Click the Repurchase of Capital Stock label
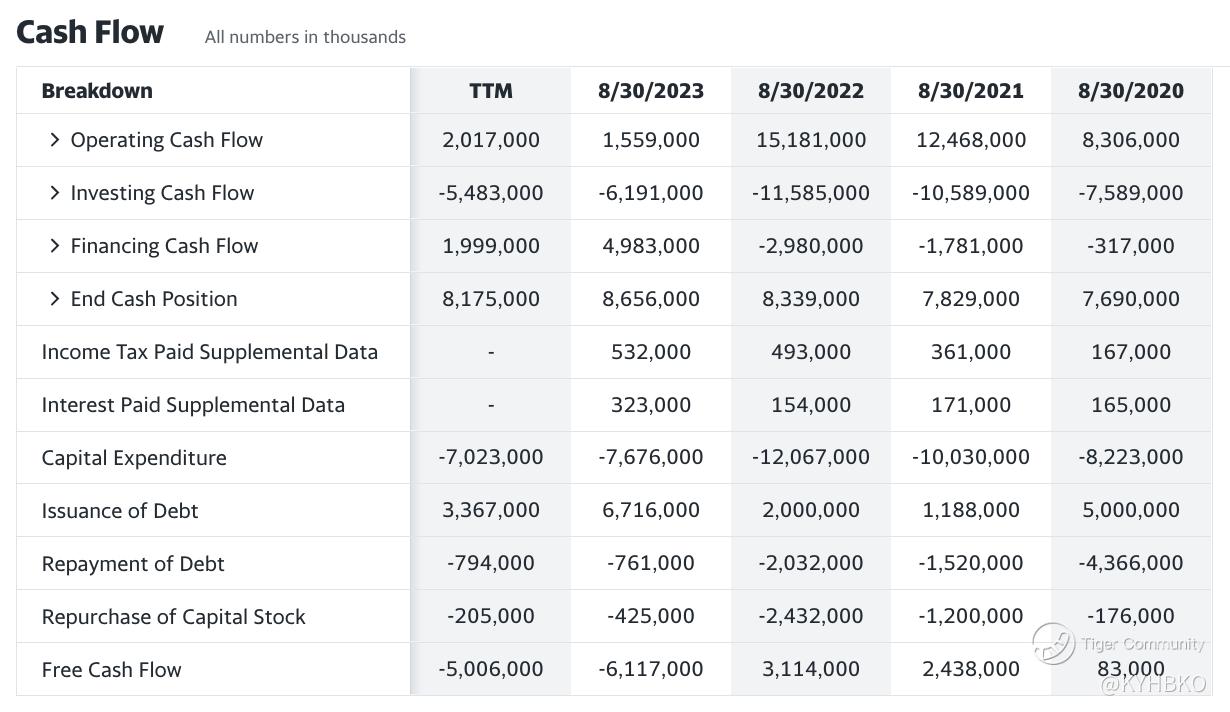 174,617
